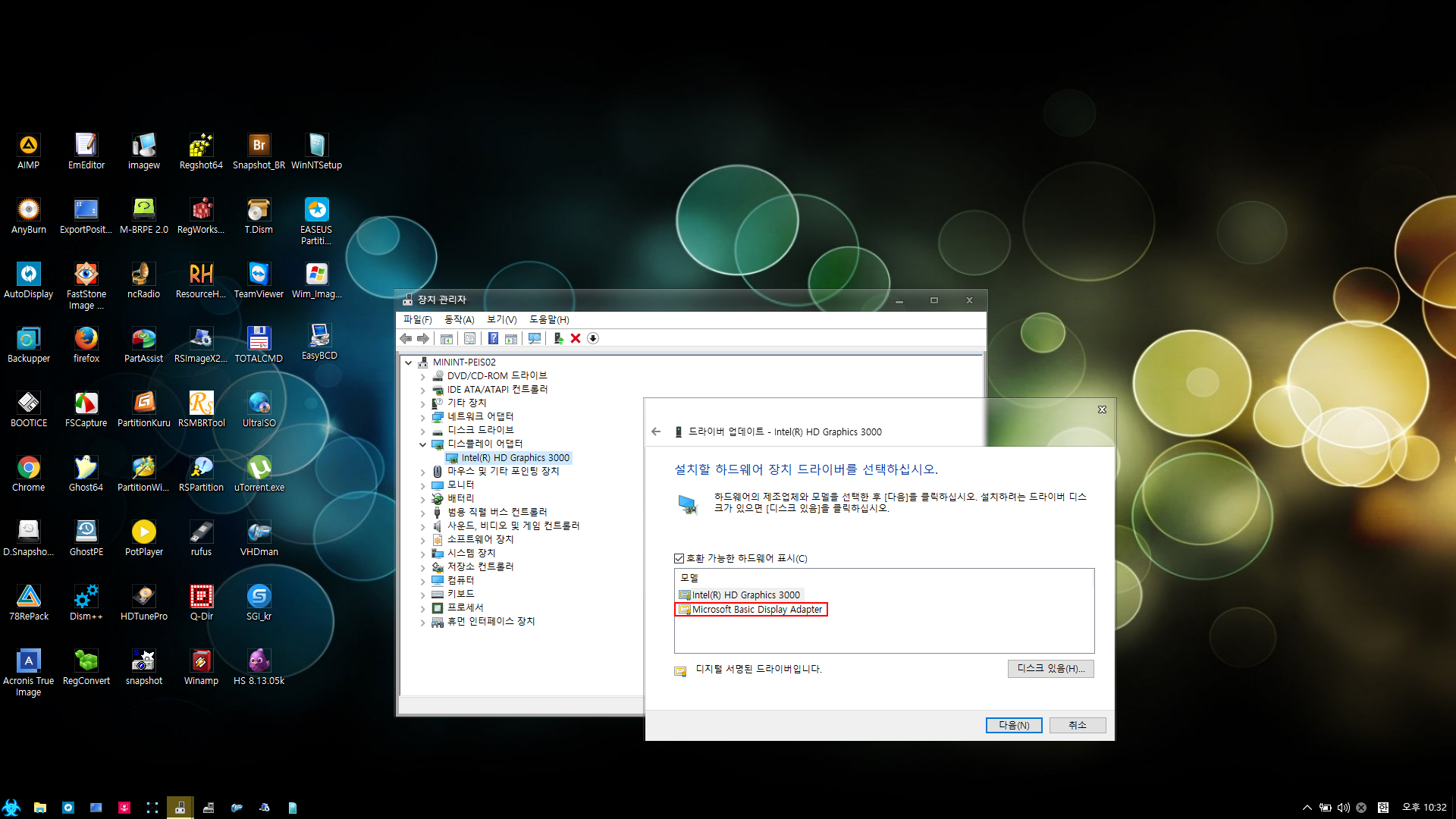Open the 동작(A) menu

click(x=460, y=320)
